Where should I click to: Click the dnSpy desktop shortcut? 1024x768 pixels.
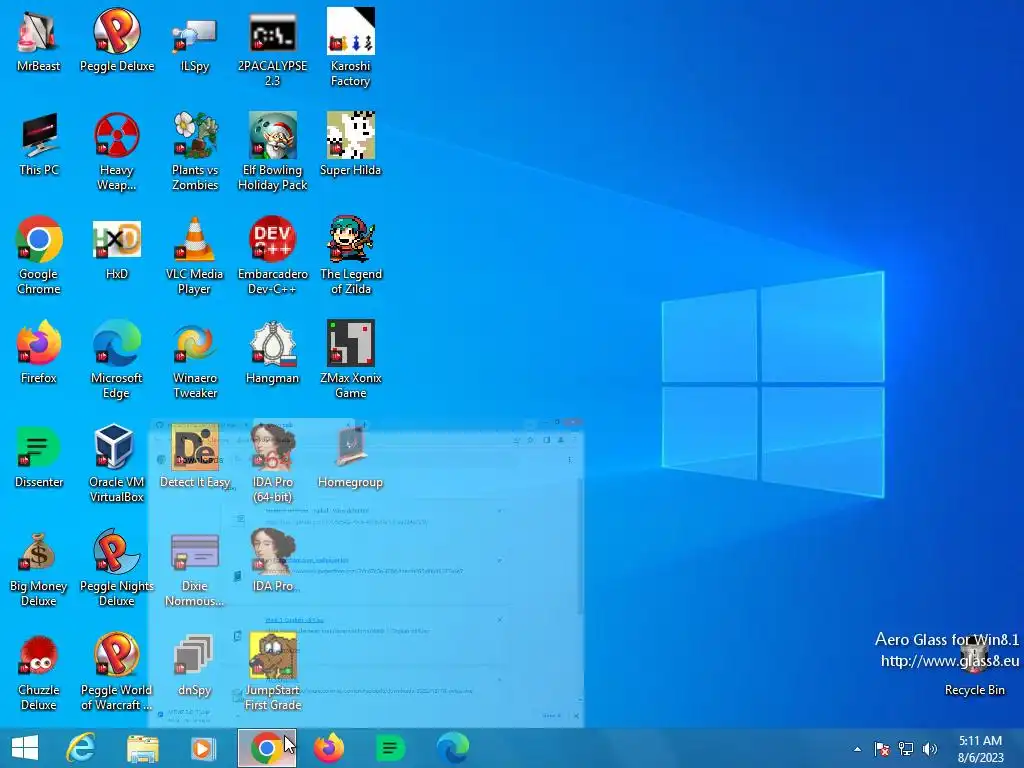click(195, 664)
